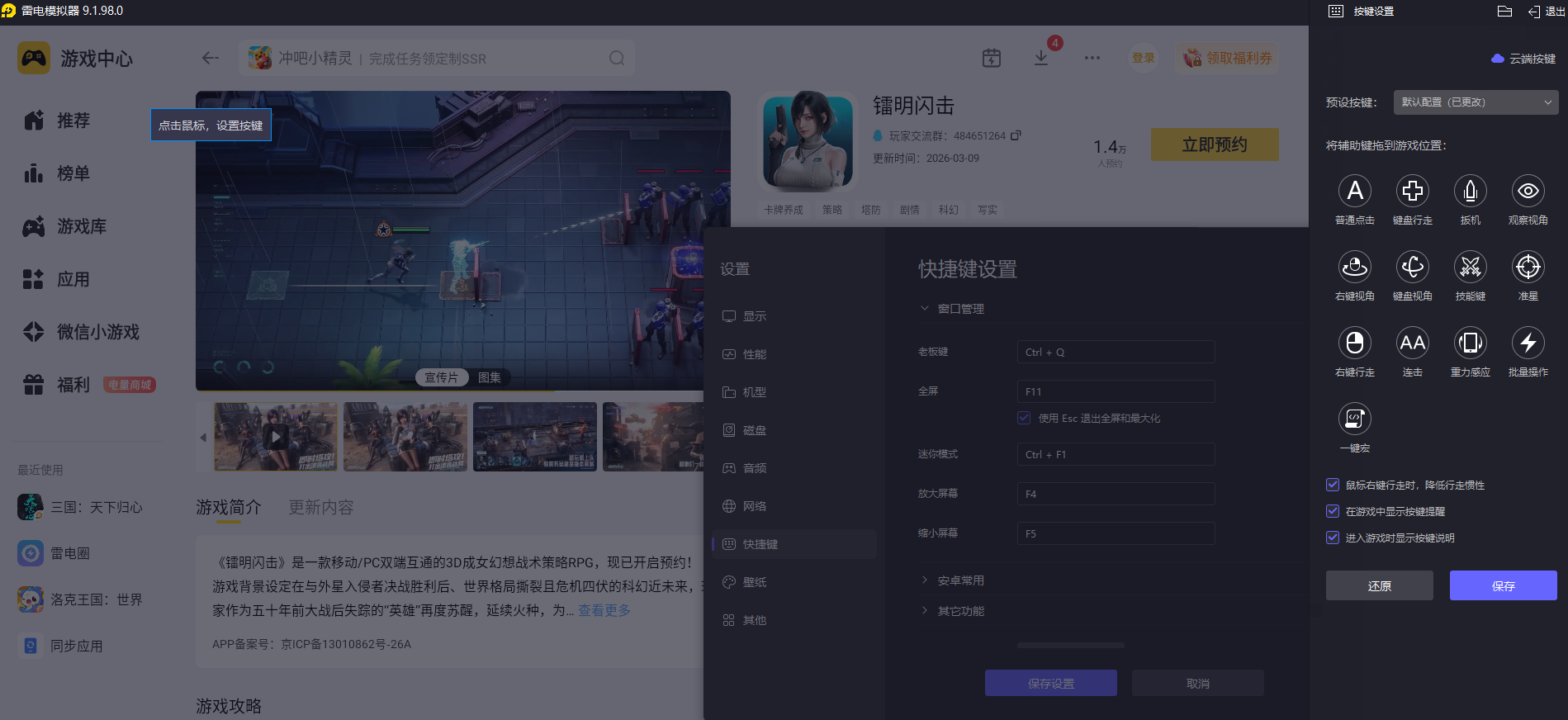Open the folder icon in 按键设置 header

tap(1504, 12)
